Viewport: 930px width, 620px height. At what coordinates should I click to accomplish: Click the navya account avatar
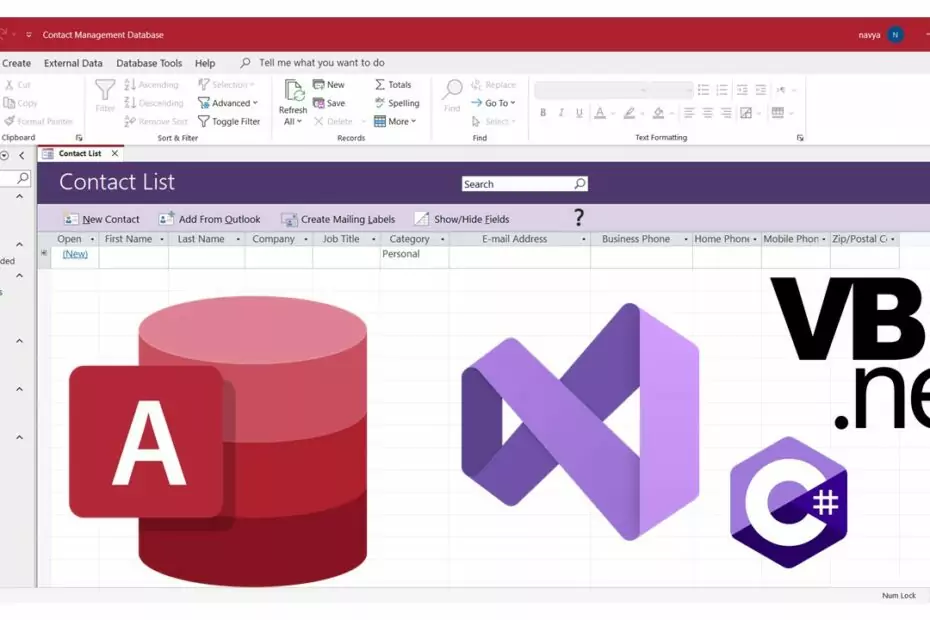(x=895, y=35)
